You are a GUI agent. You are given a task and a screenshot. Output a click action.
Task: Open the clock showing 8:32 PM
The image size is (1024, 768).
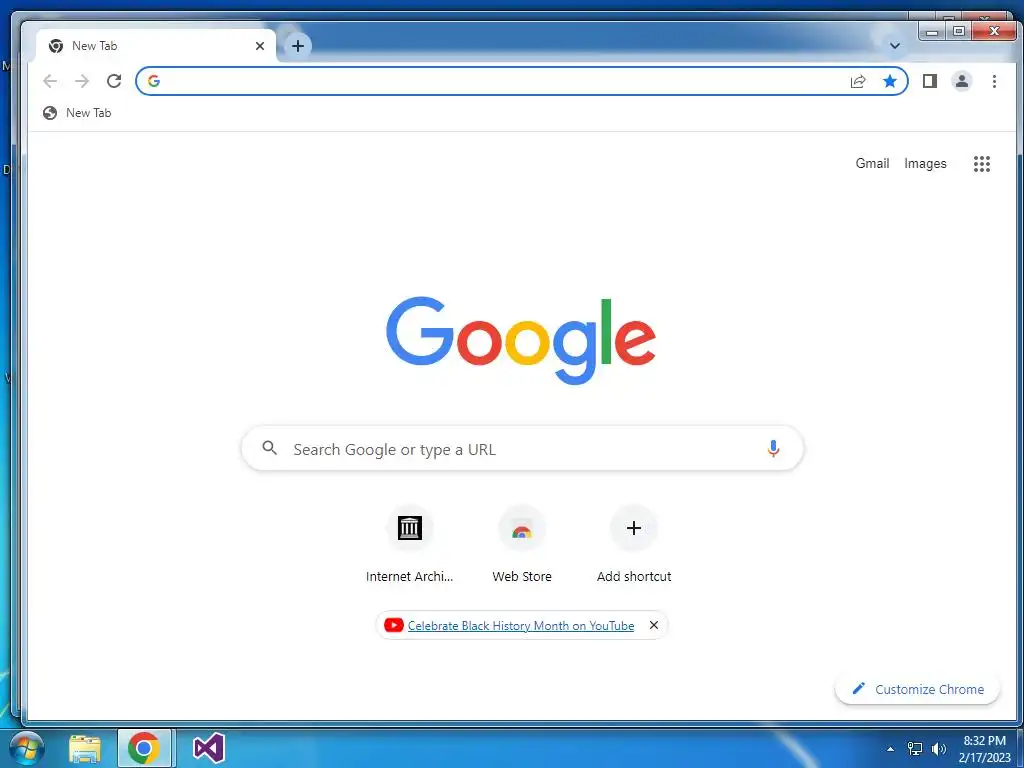tap(984, 749)
